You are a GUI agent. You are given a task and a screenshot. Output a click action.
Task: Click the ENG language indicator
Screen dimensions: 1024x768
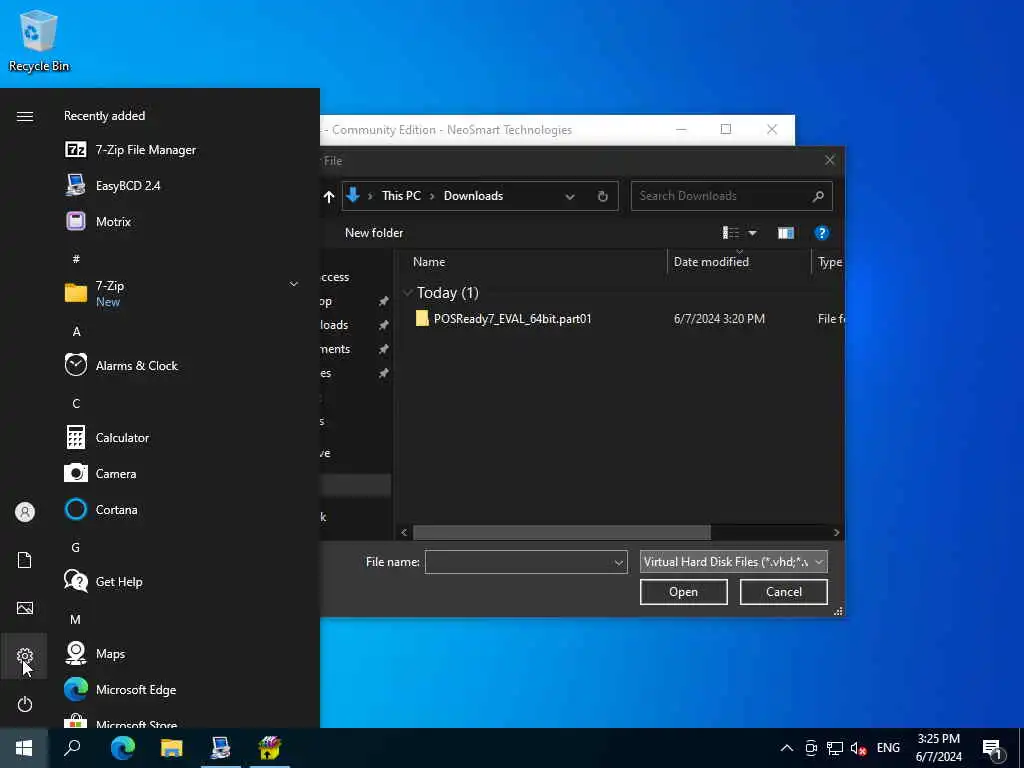888,748
